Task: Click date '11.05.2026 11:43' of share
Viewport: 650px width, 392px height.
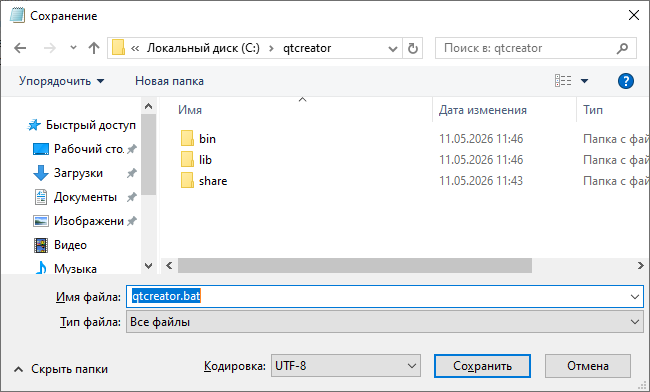Action: 481,181
